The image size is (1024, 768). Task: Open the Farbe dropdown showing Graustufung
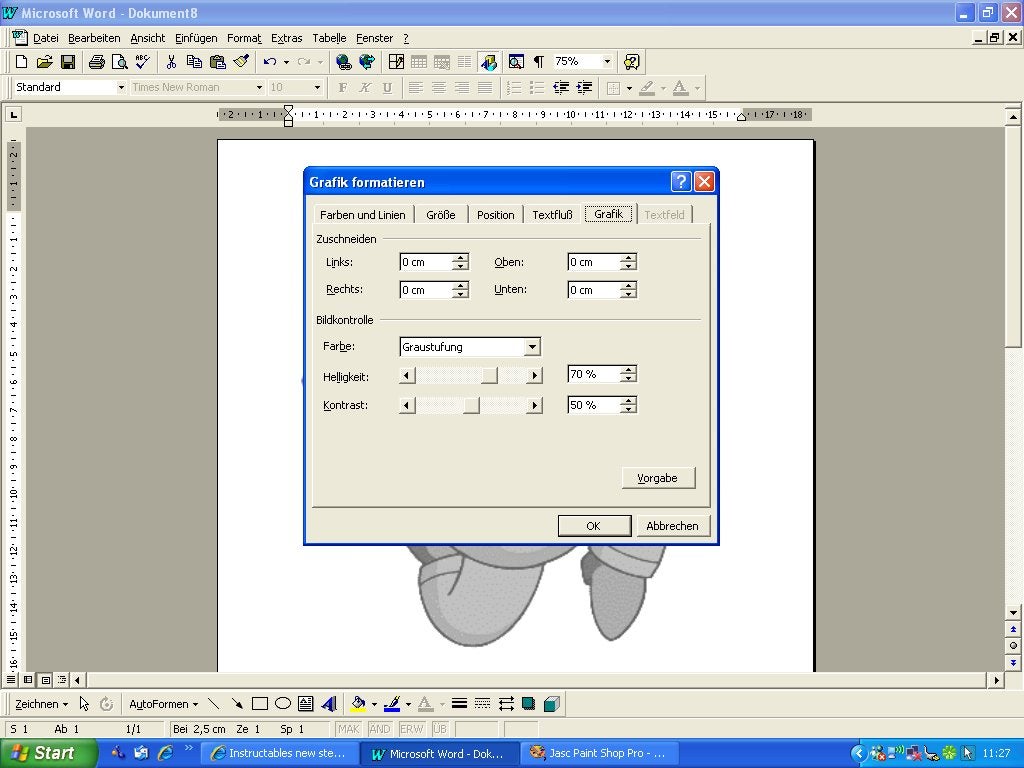pos(532,347)
